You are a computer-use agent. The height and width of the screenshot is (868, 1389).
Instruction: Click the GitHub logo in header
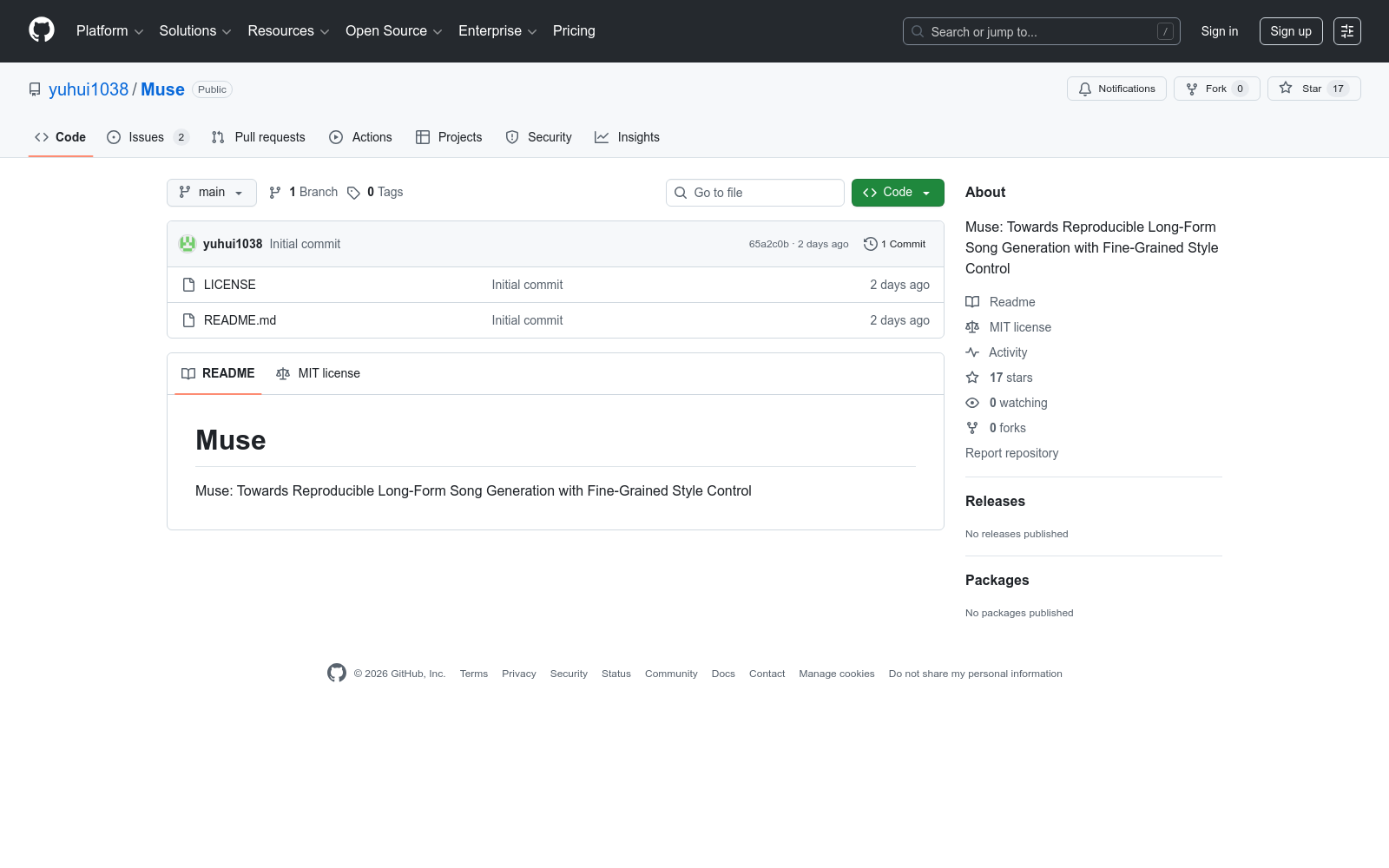[x=42, y=30]
